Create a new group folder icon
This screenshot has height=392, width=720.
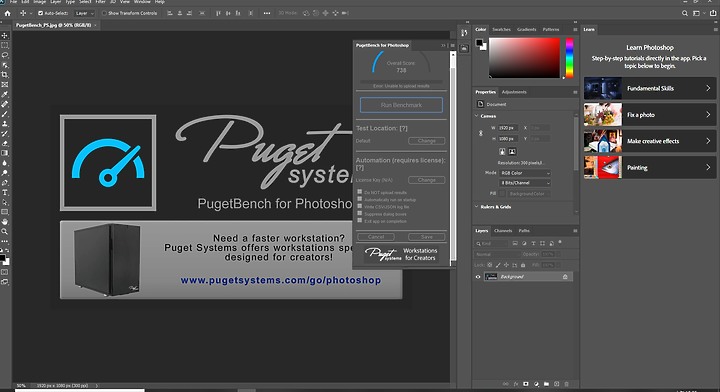tap(546, 384)
